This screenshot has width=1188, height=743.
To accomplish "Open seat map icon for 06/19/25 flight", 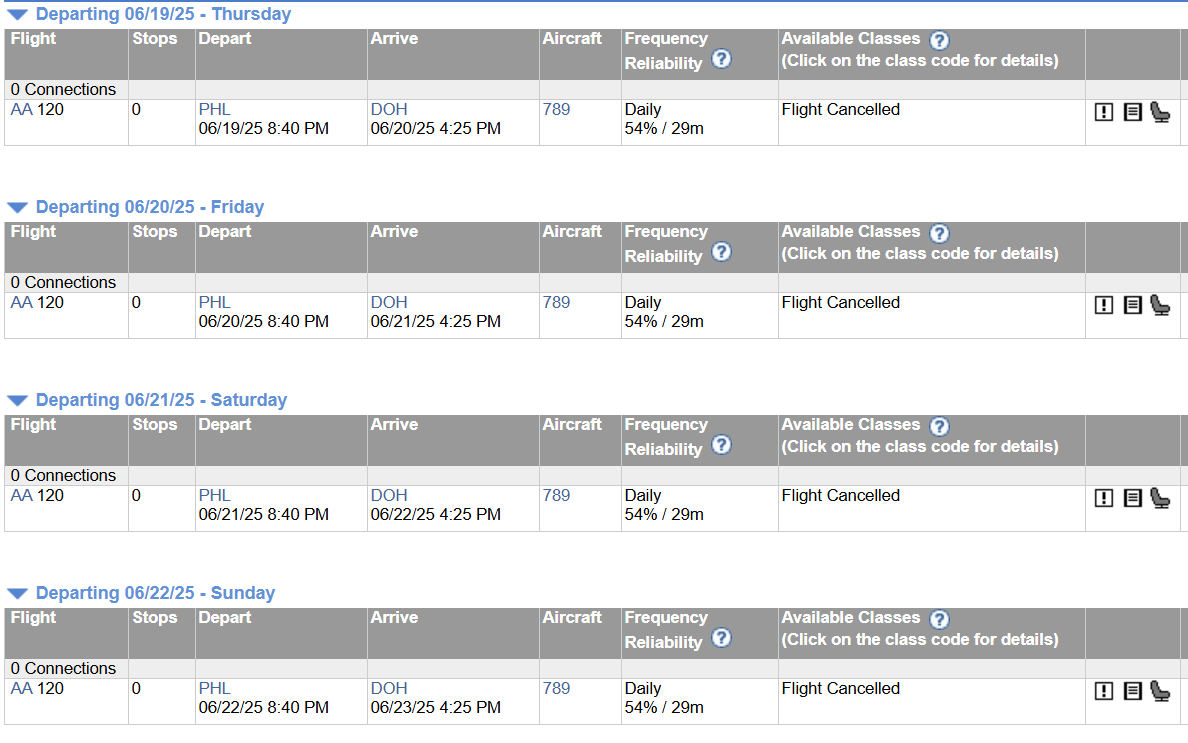I will [1160, 112].
